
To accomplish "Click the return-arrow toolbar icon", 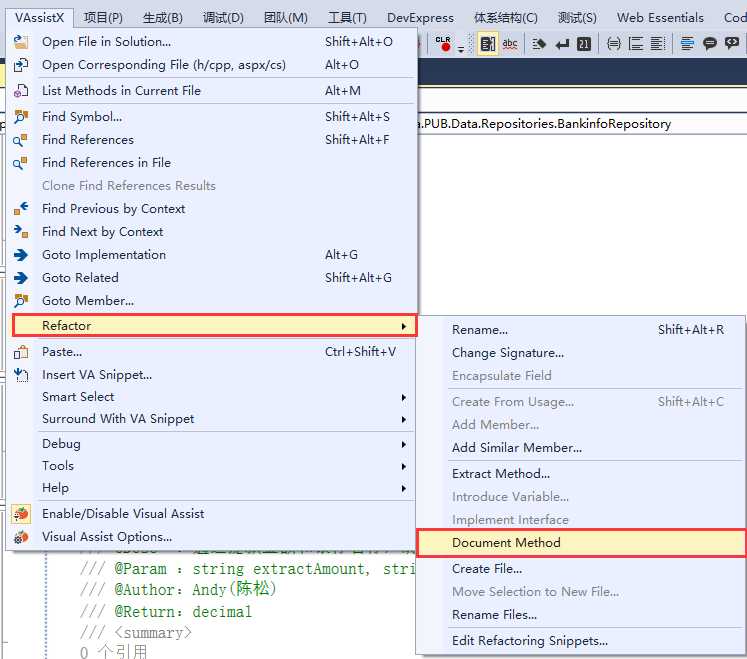I will click(x=562, y=44).
